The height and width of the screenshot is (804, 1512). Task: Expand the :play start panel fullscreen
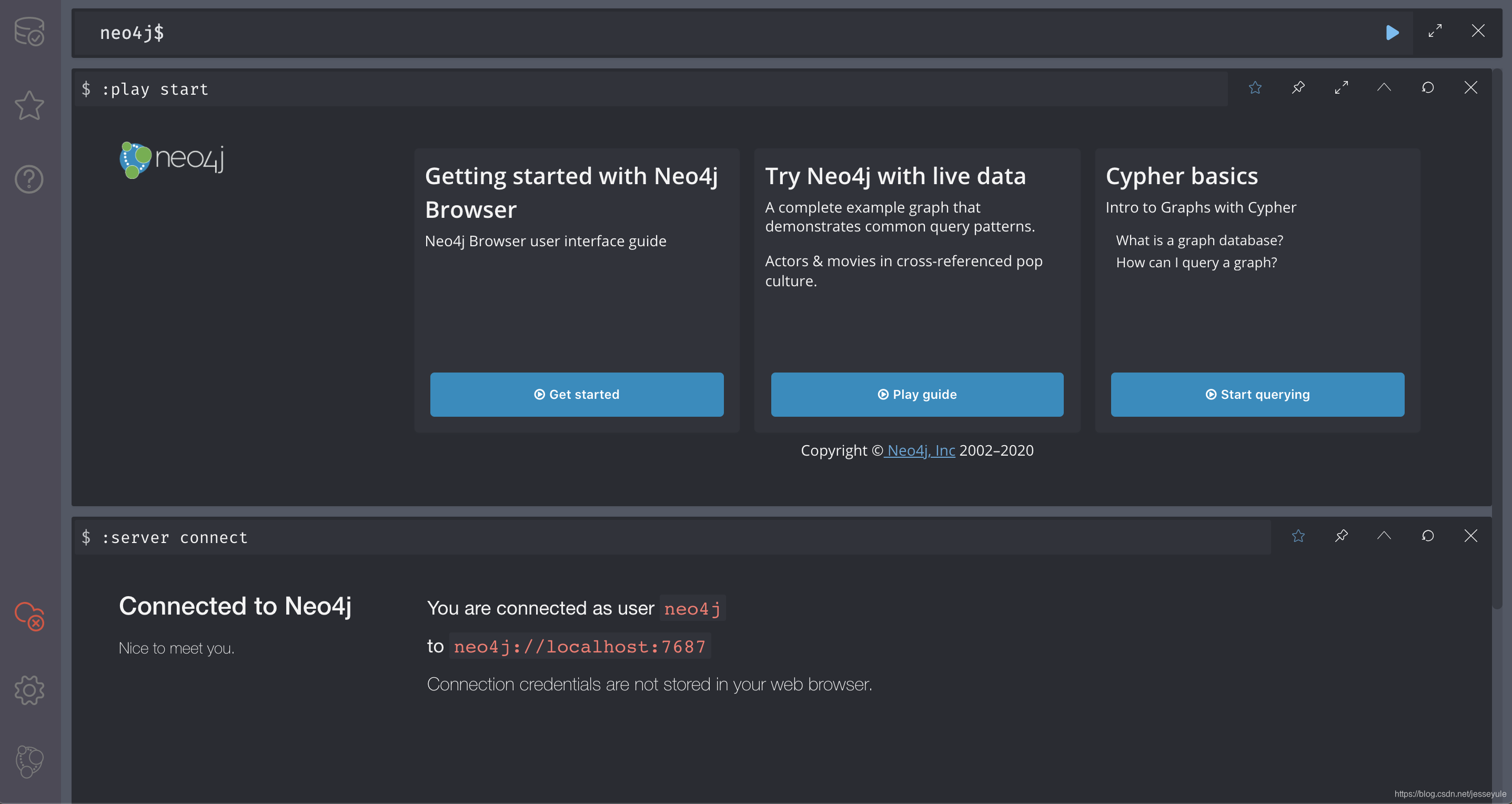pyautogui.click(x=1341, y=88)
